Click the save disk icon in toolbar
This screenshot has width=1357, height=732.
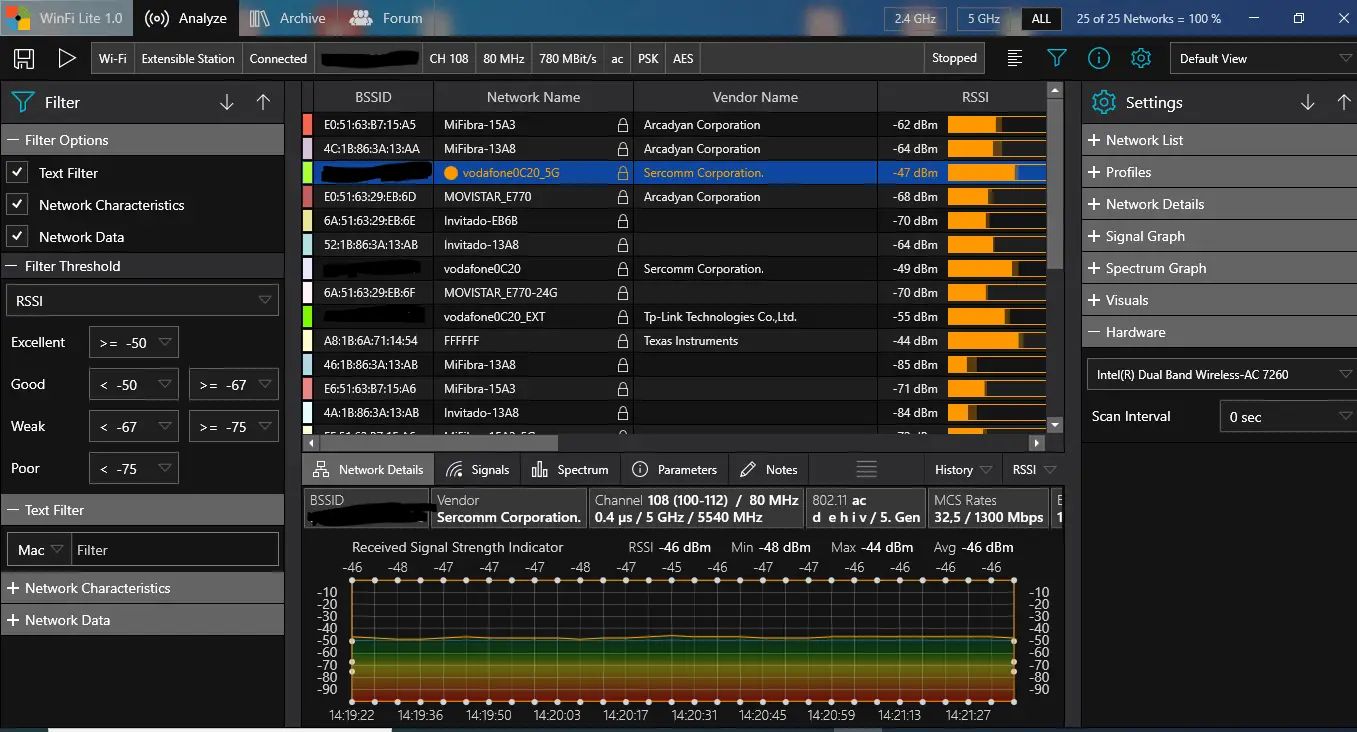pos(24,58)
